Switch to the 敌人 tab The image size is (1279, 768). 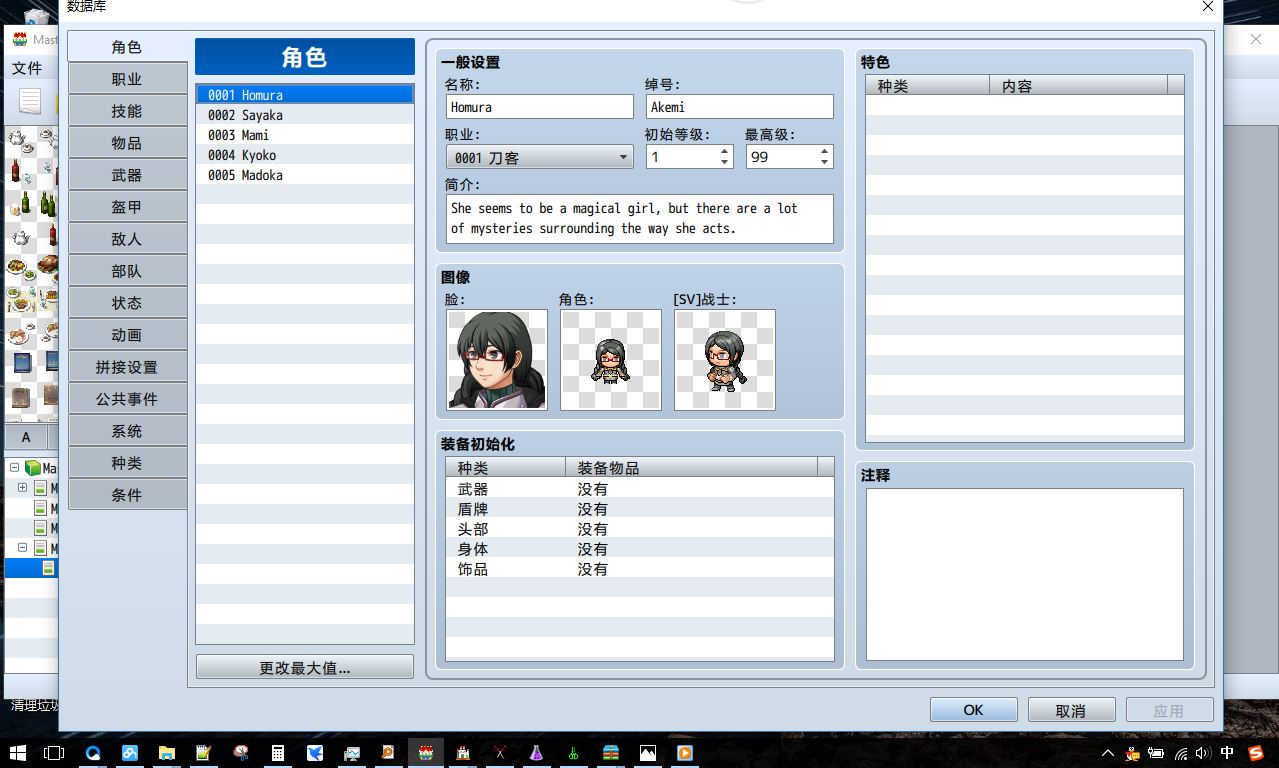click(127, 239)
